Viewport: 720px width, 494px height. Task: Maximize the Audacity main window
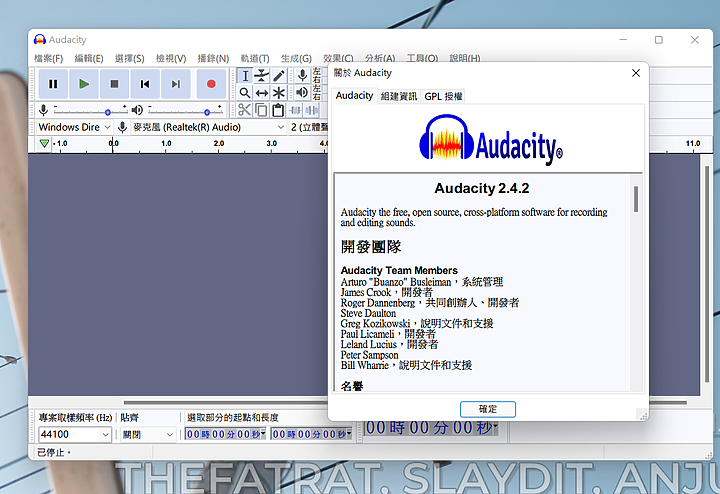click(658, 40)
